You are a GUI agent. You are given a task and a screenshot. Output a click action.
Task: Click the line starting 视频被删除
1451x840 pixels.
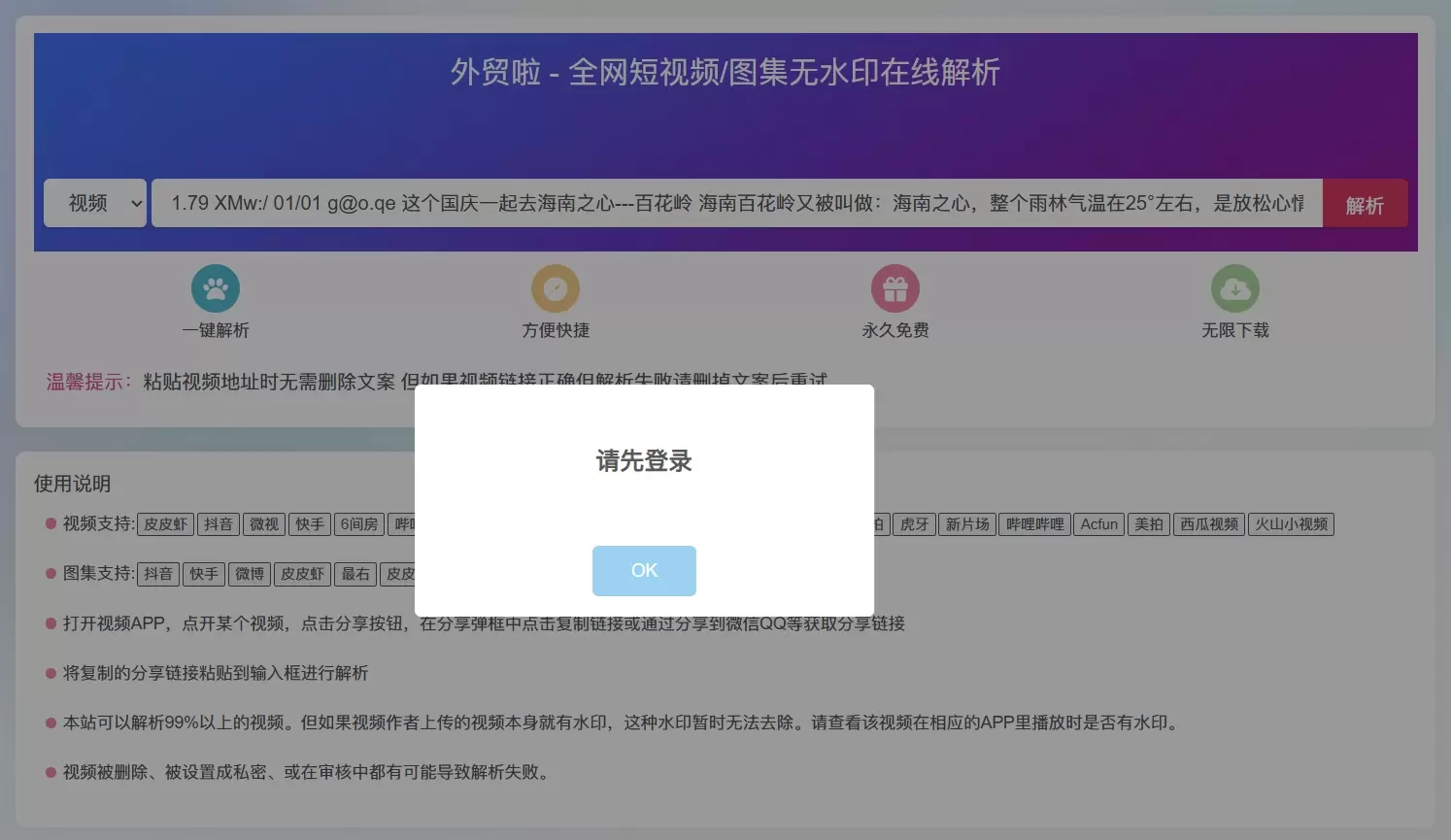(x=308, y=772)
